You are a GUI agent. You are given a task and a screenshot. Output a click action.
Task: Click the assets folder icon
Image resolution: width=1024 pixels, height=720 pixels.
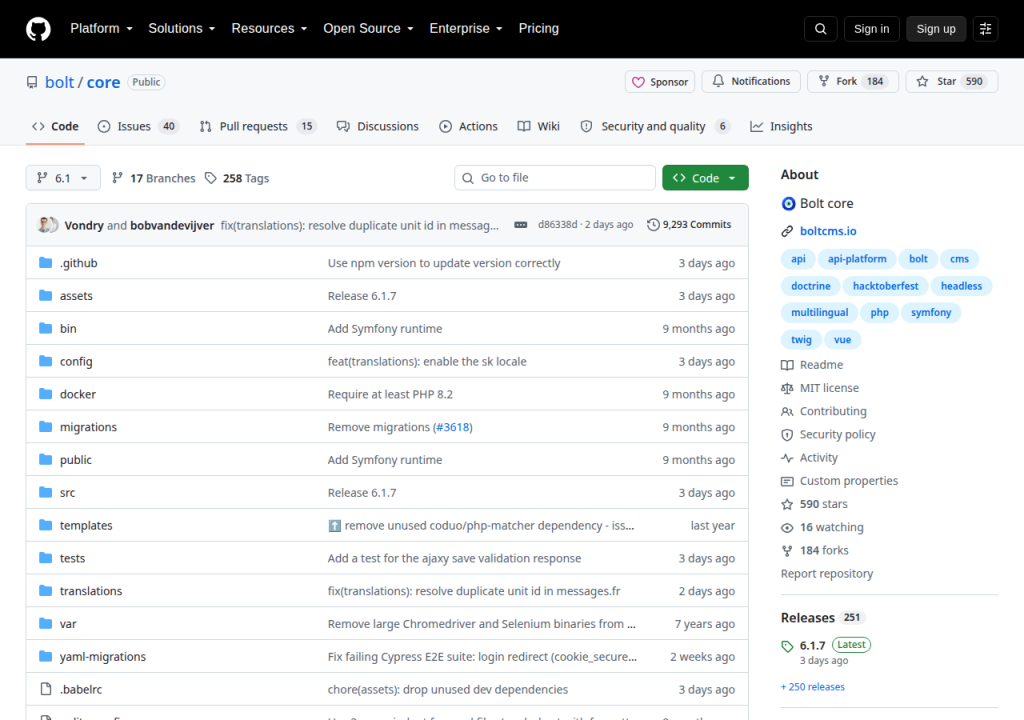point(46,295)
